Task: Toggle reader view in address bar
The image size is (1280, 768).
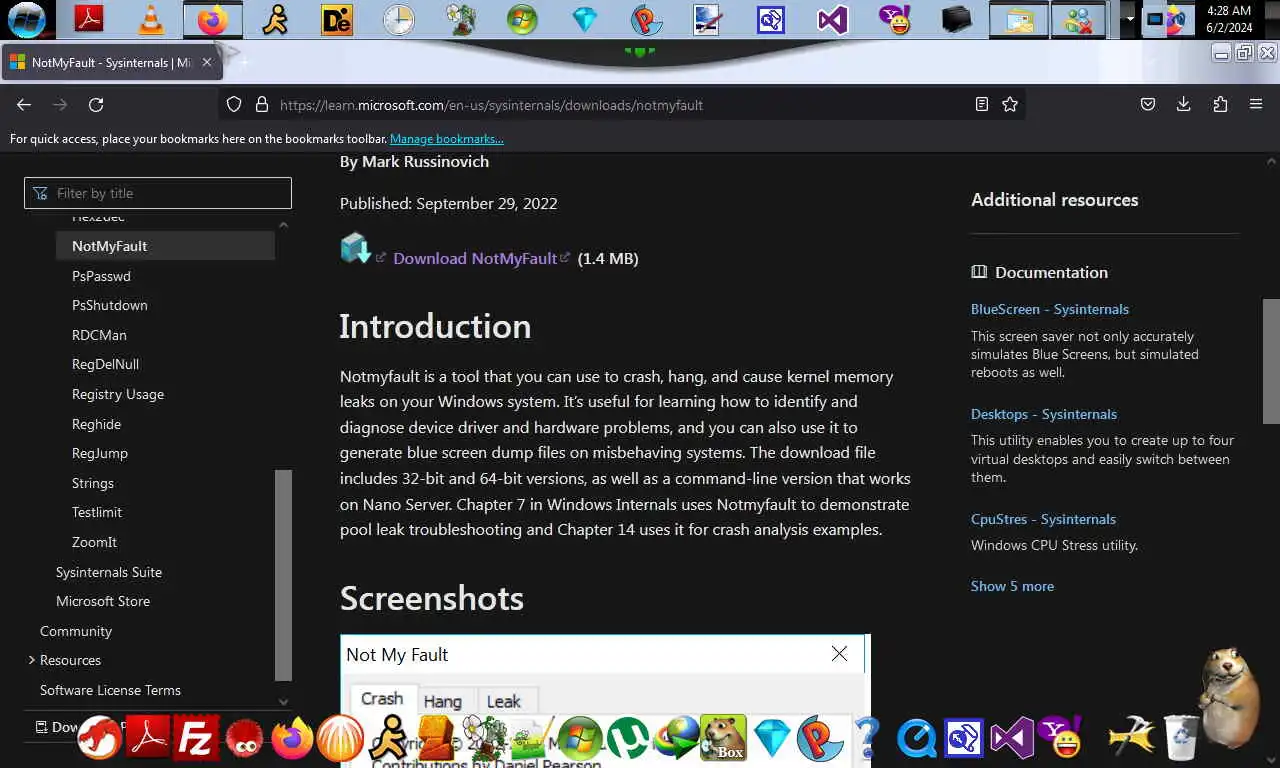Action: tap(982, 104)
